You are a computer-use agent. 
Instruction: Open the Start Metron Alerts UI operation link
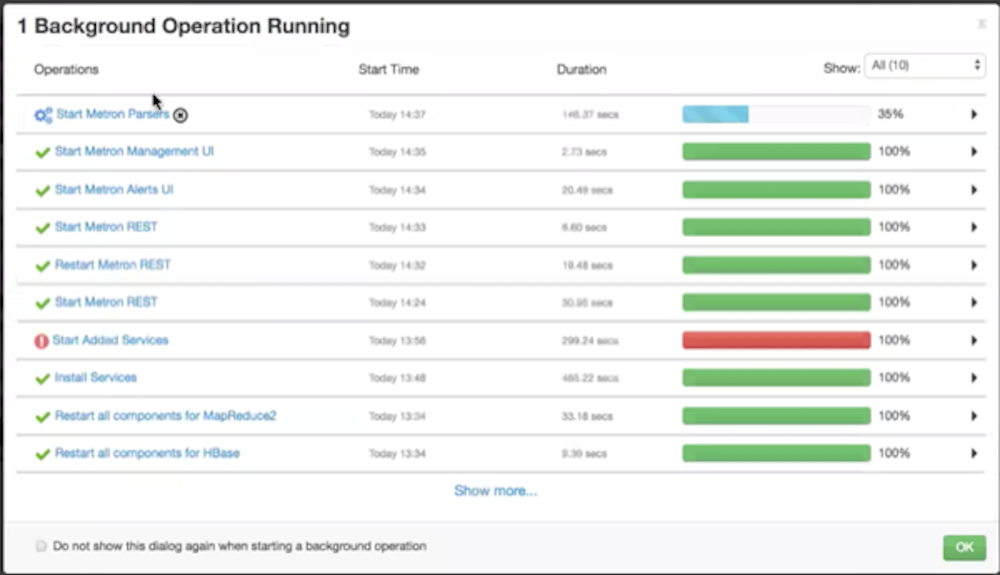[x=114, y=189]
